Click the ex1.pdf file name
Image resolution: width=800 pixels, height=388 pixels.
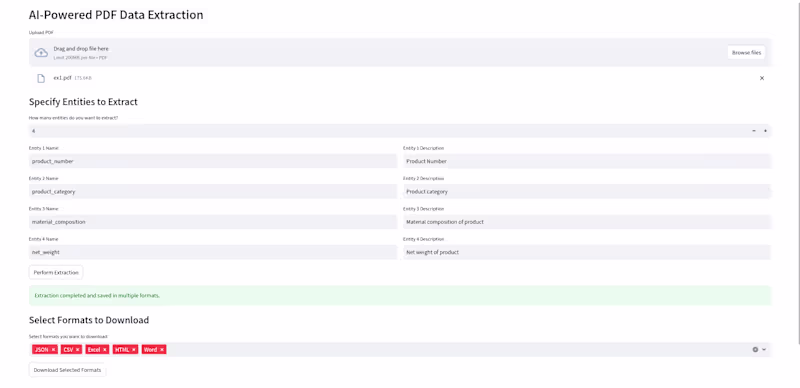62,78
